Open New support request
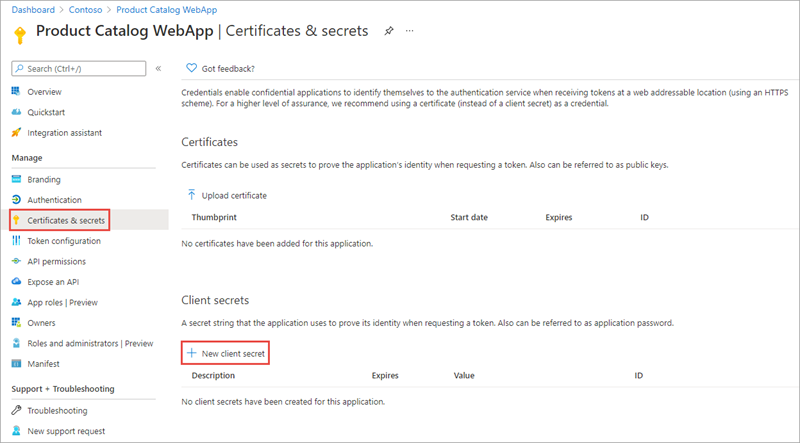 (66, 431)
